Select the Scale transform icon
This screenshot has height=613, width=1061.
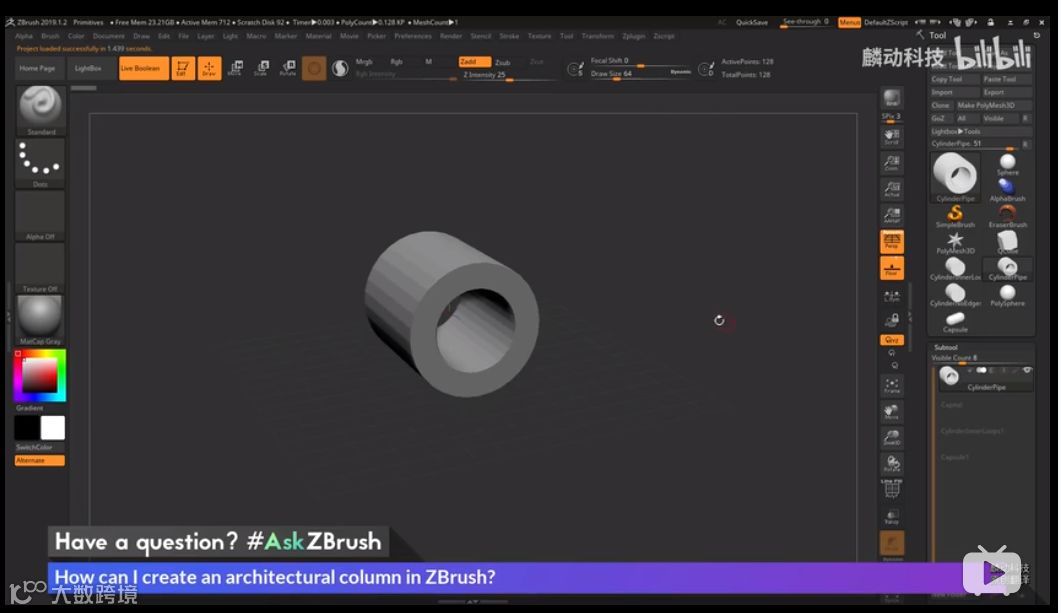pos(261,68)
